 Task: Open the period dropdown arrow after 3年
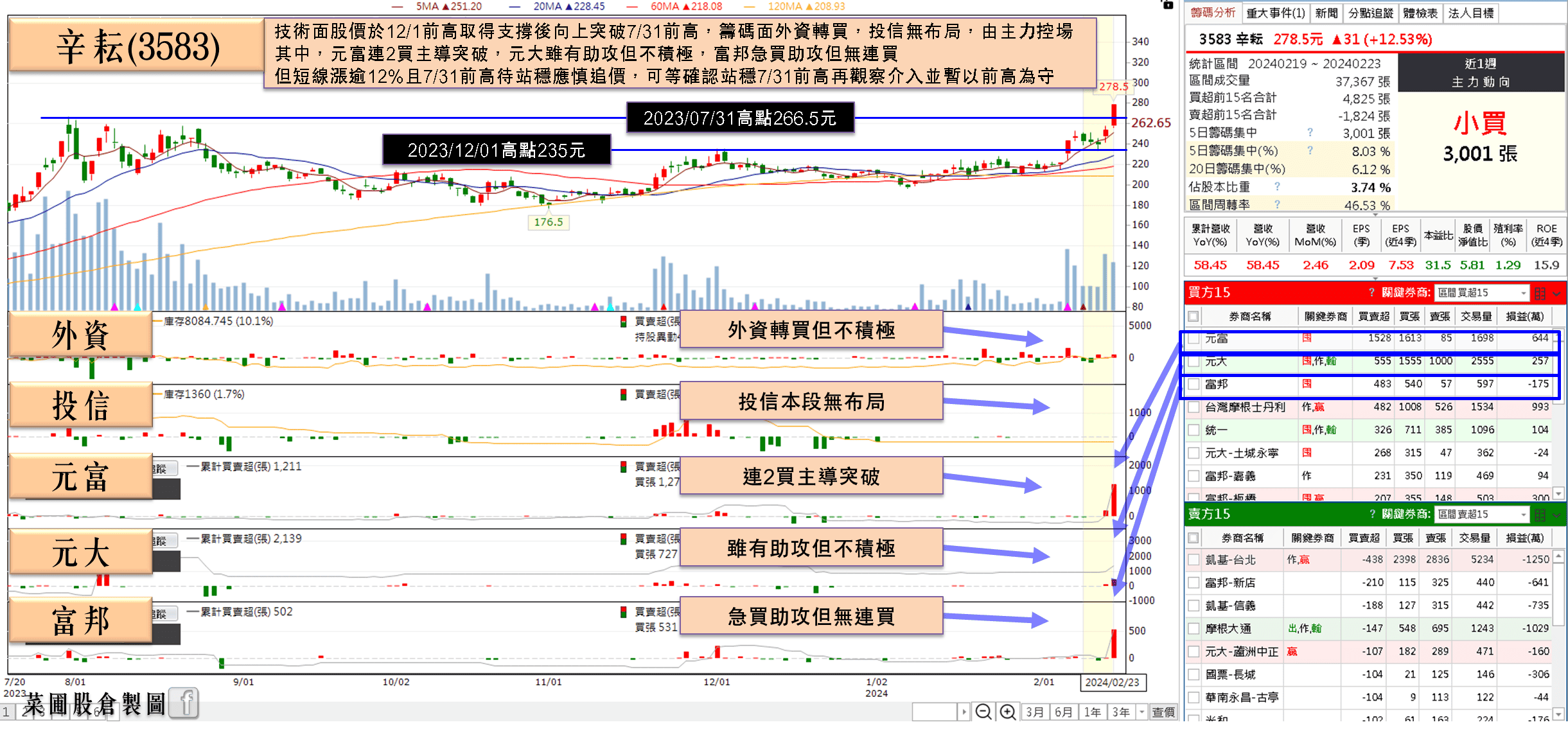(1141, 712)
